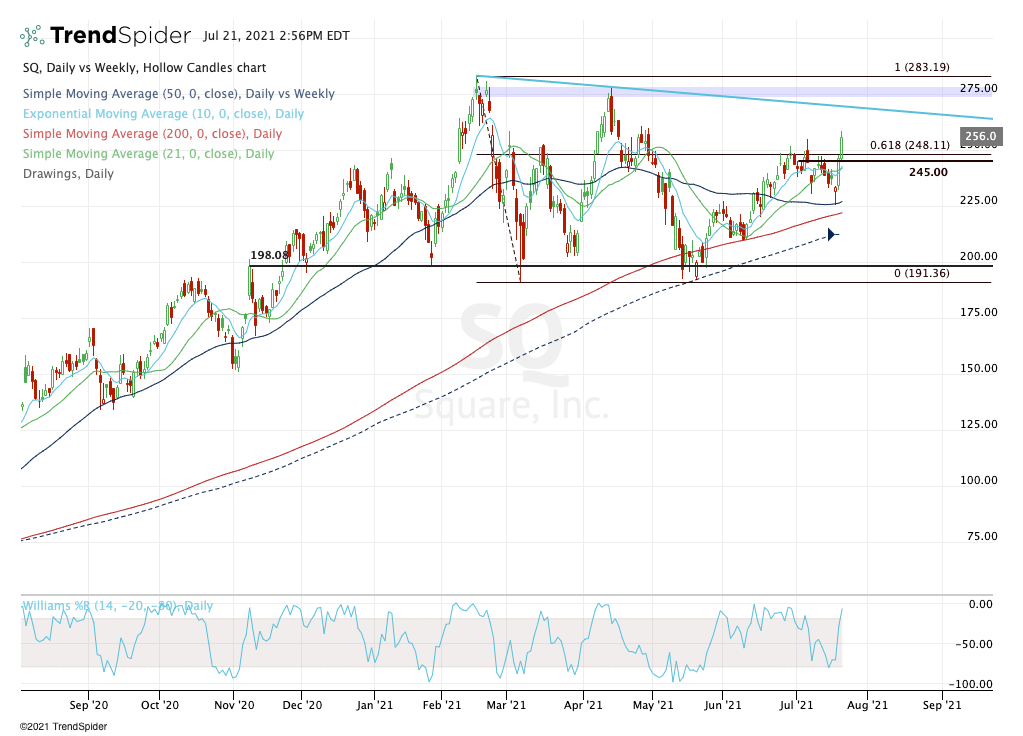
Task: Click the '0.618 (248.11)' Fibonacci label
Action: (910, 145)
